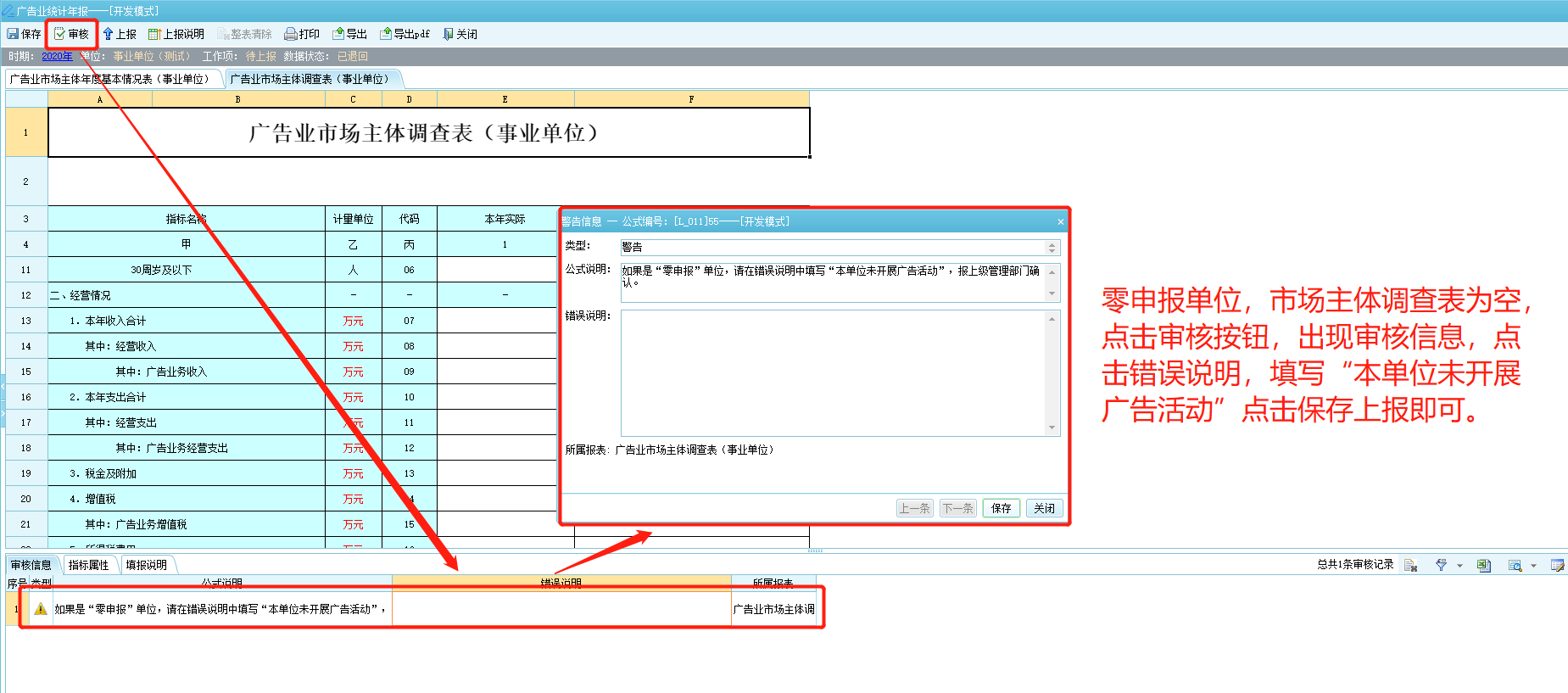Click the Excel export icon in audit panel
Screen dimensions: 1568x693
pyautogui.click(x=1483, y=566)
